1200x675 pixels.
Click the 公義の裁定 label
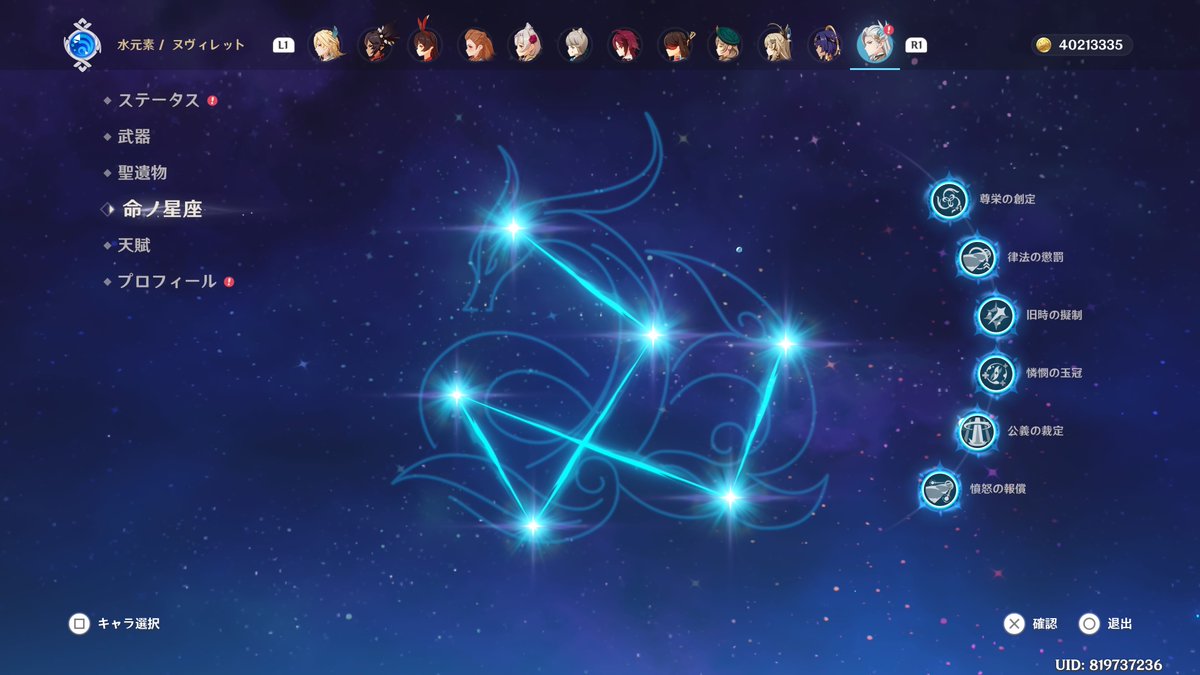click(x=1036, y=431)
